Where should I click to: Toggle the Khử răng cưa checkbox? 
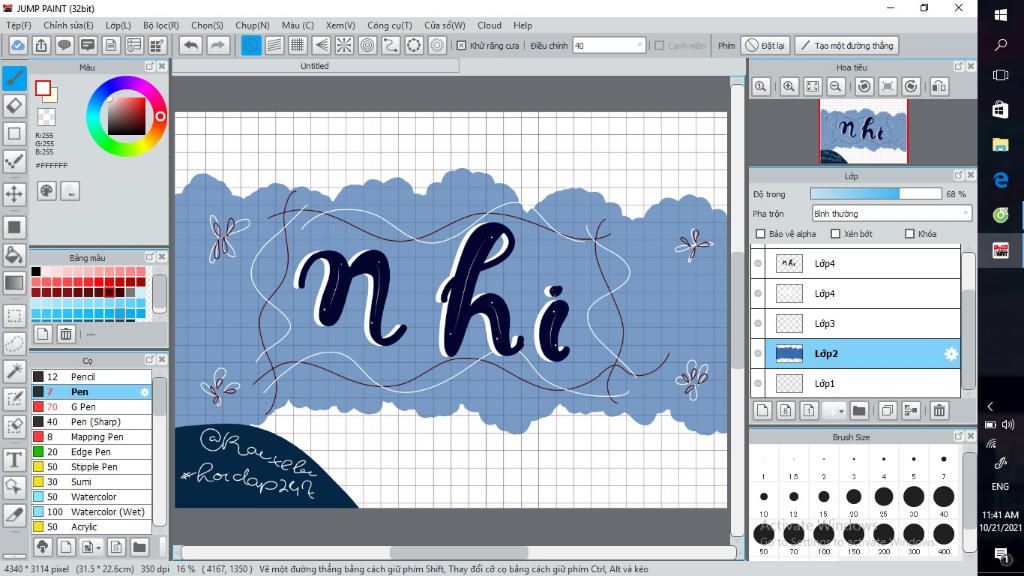coord(461,46)
